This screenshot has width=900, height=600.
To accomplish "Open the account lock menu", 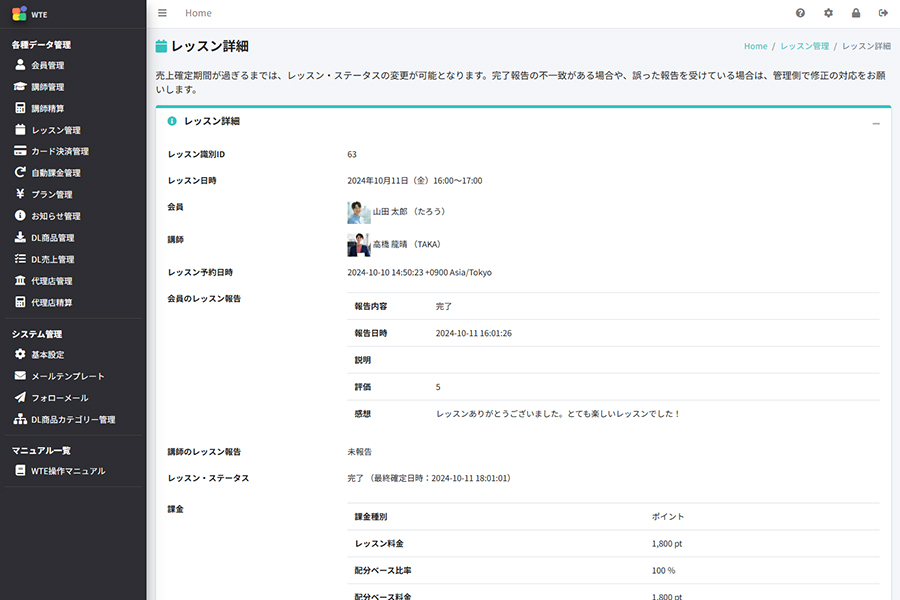I will [854, 13].
